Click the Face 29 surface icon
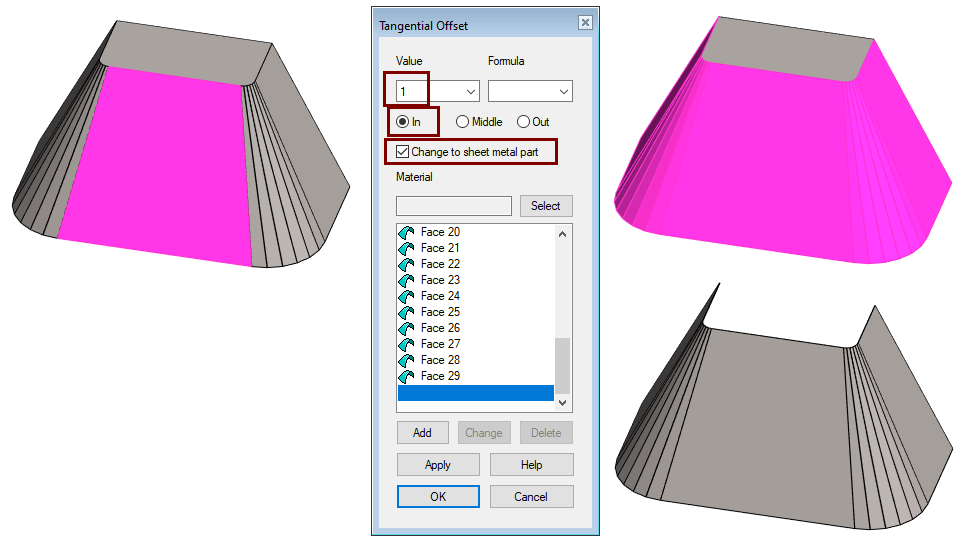Viewport: 966px width, 540px height. point(406,376)
